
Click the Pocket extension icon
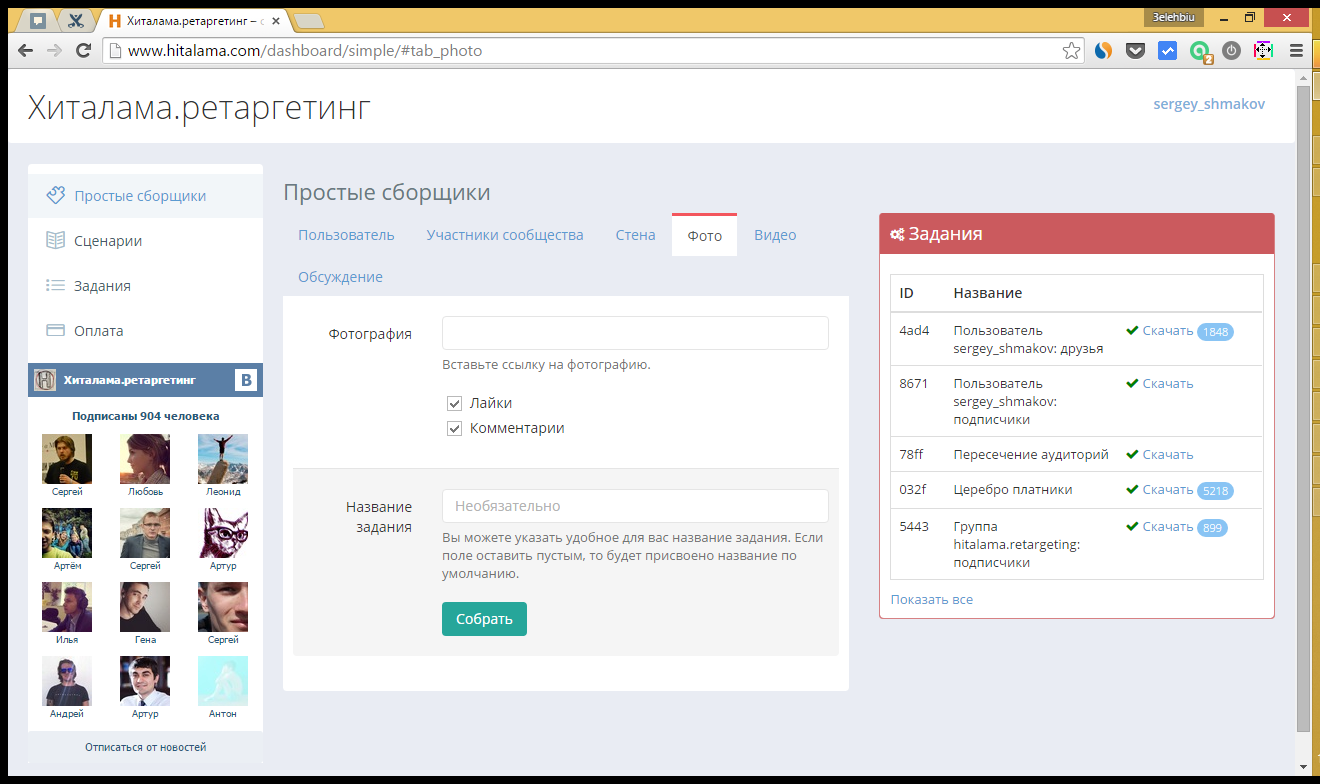pos(1135,50)
